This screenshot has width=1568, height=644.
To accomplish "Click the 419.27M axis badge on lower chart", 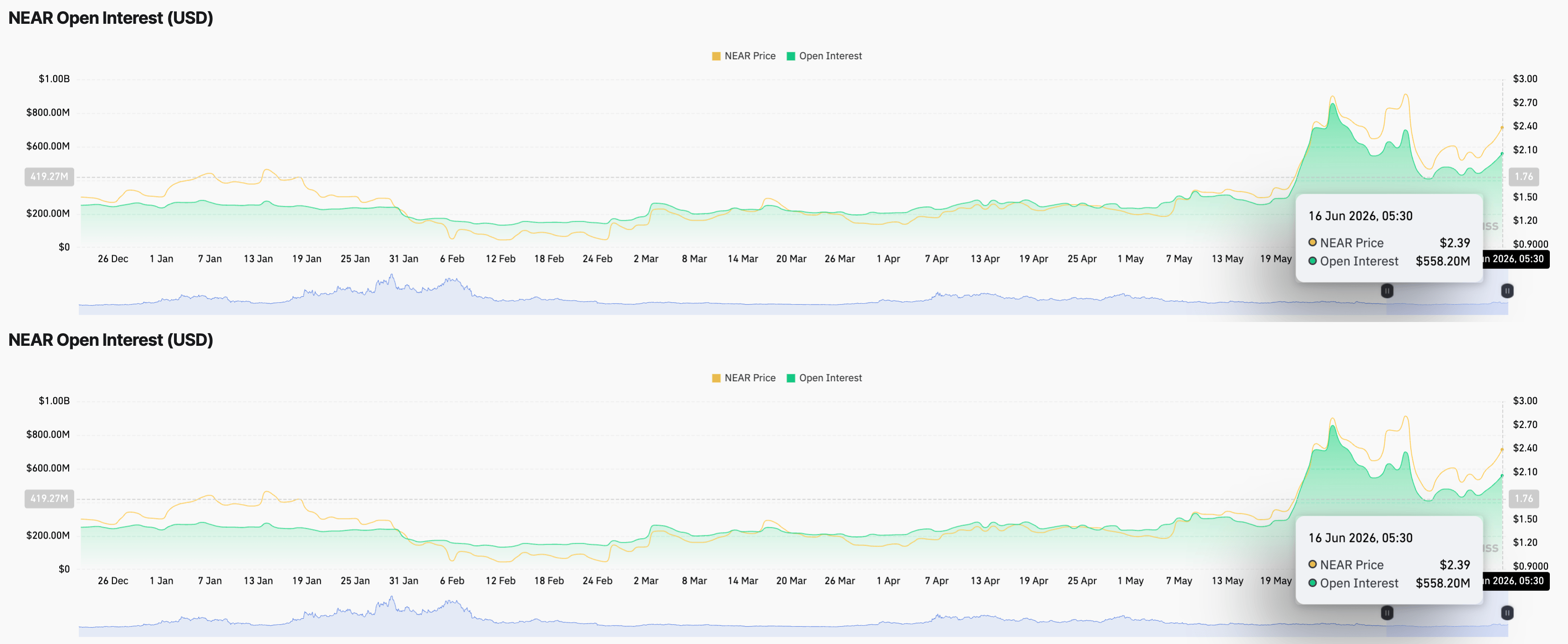I will 49,498.
